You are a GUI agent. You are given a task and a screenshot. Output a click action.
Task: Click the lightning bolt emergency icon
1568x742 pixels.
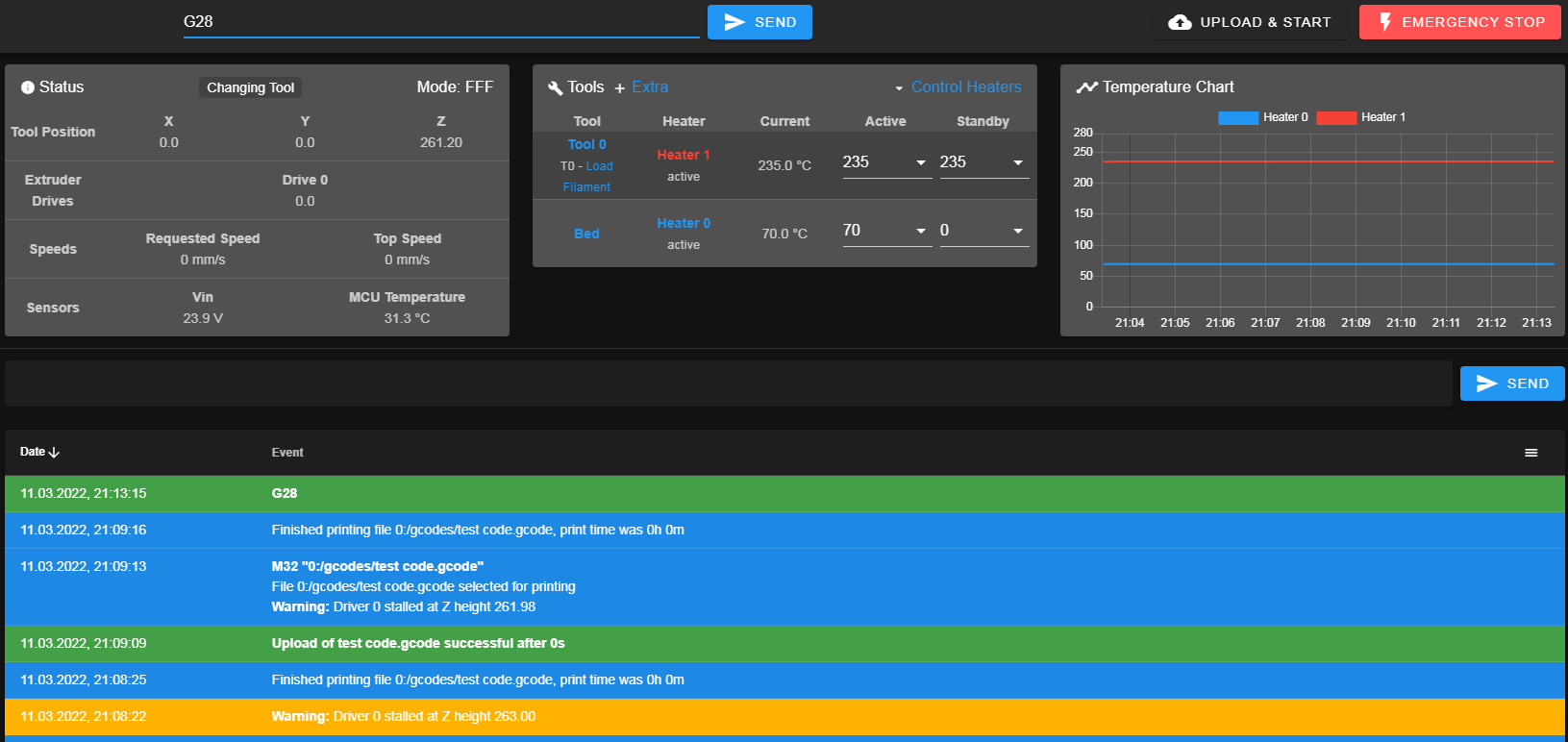pos(1385,22)
